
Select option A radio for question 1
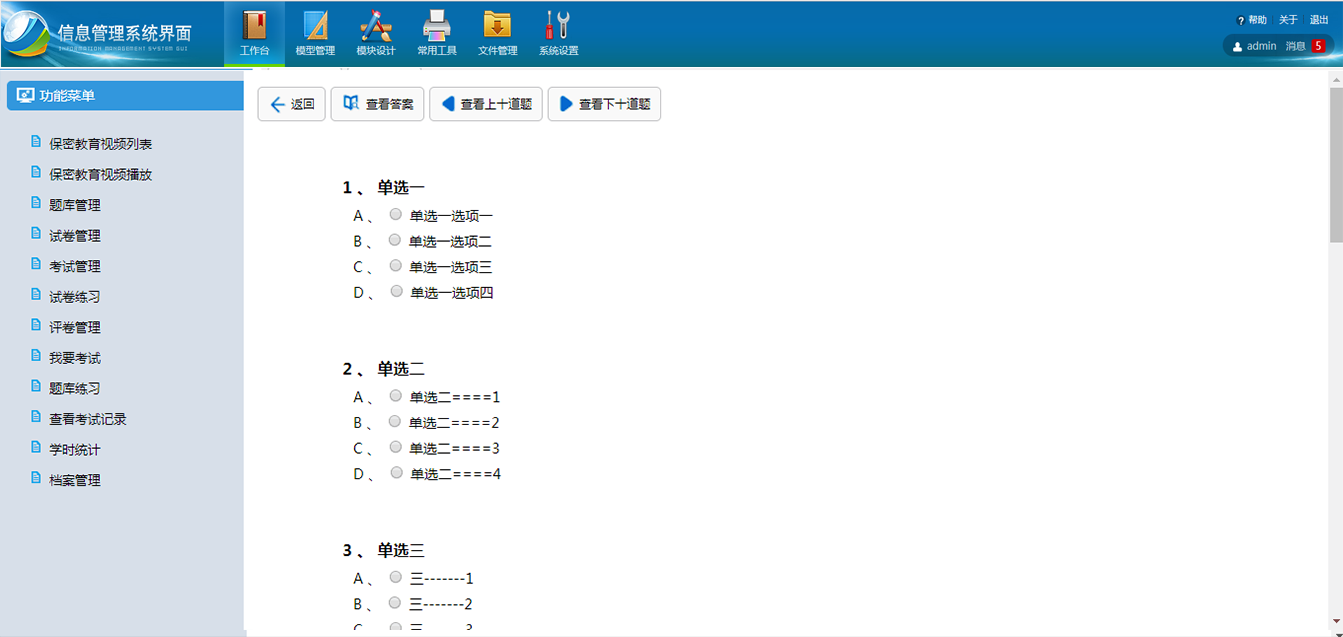pyautogui.click(x=396, y=214)
